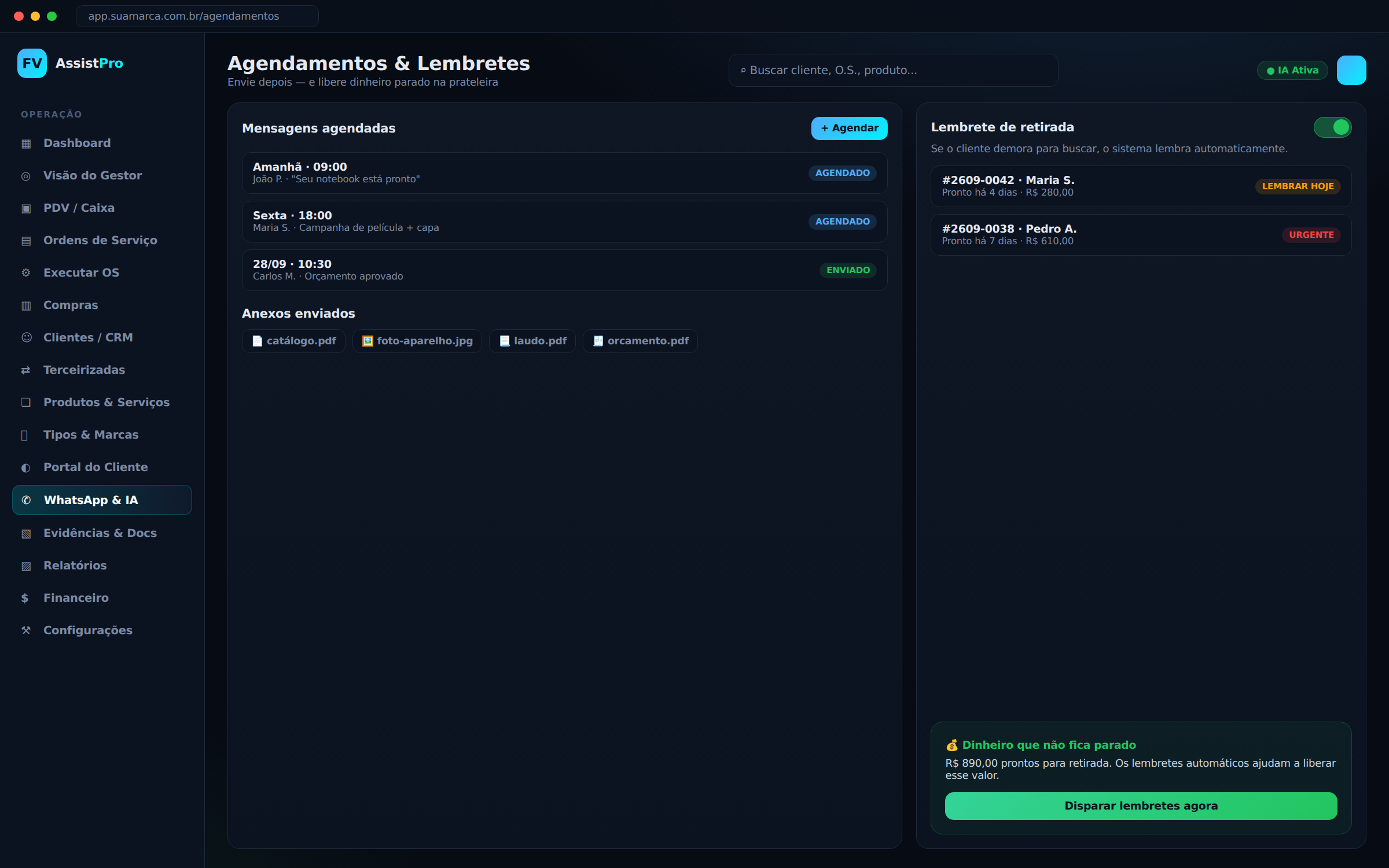The image size is (1389, 868).
Task: Click the Tipos & Marcas icon
Action: click(x=24, y=435)
